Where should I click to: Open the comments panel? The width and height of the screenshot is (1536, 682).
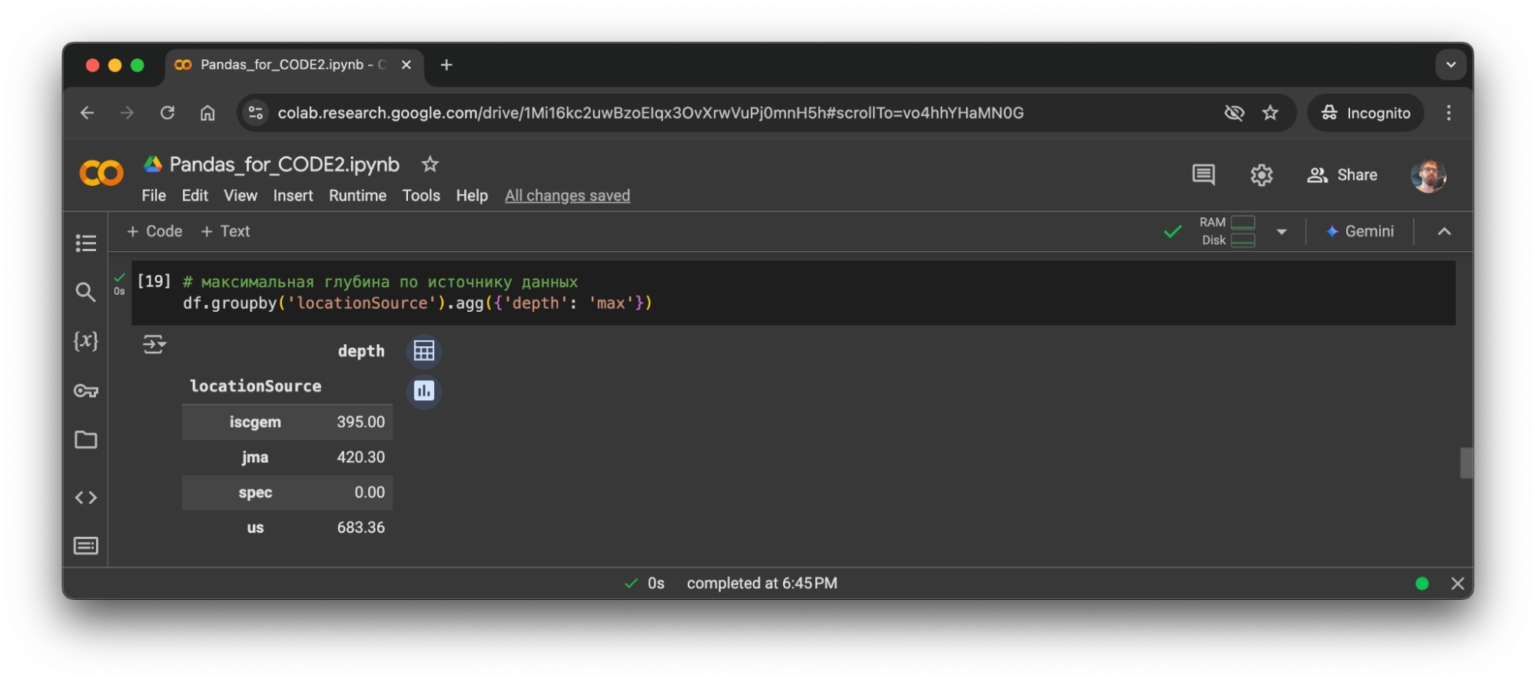click(x=1203, y=174)
